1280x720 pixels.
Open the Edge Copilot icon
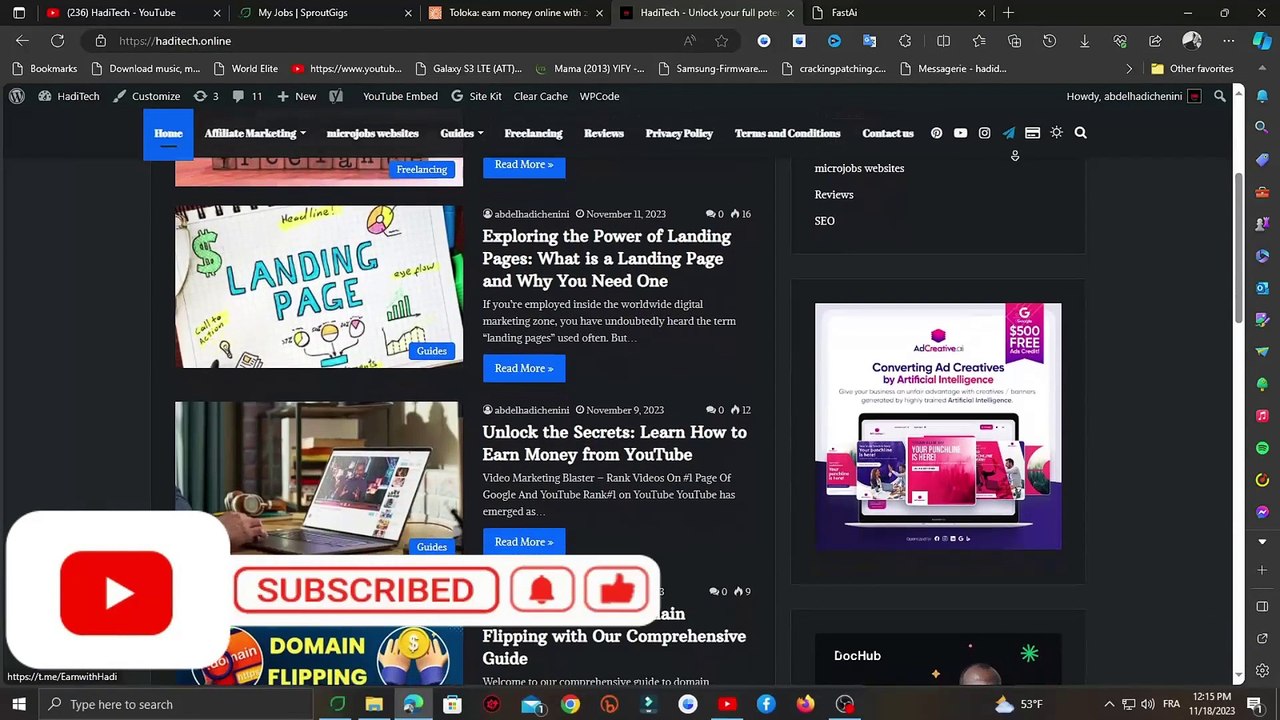tap(1262, 41)
